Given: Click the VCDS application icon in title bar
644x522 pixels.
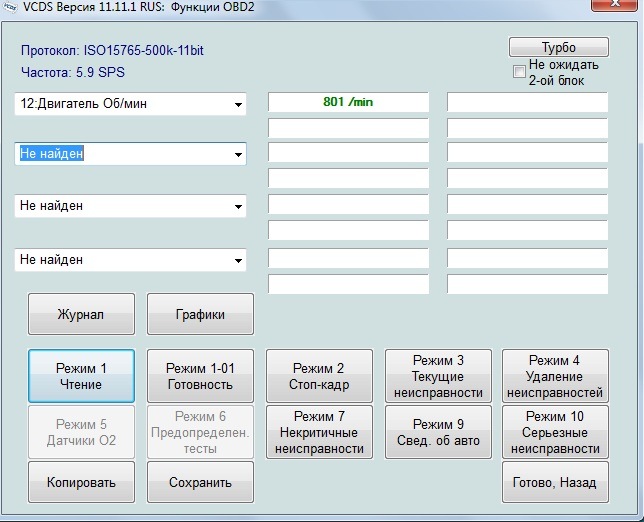Looking at the screenshot, I should click(x=9, y=7).
